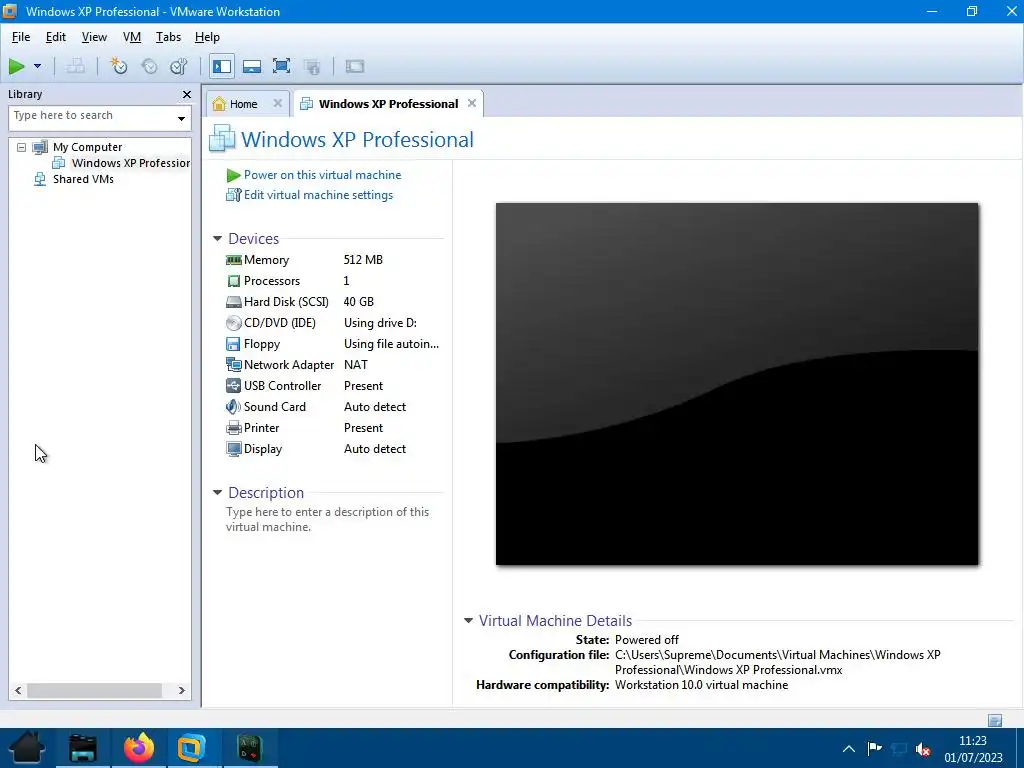Collapse the Devices section
This screenshot has width=1024, height=768.
(217, 239)
